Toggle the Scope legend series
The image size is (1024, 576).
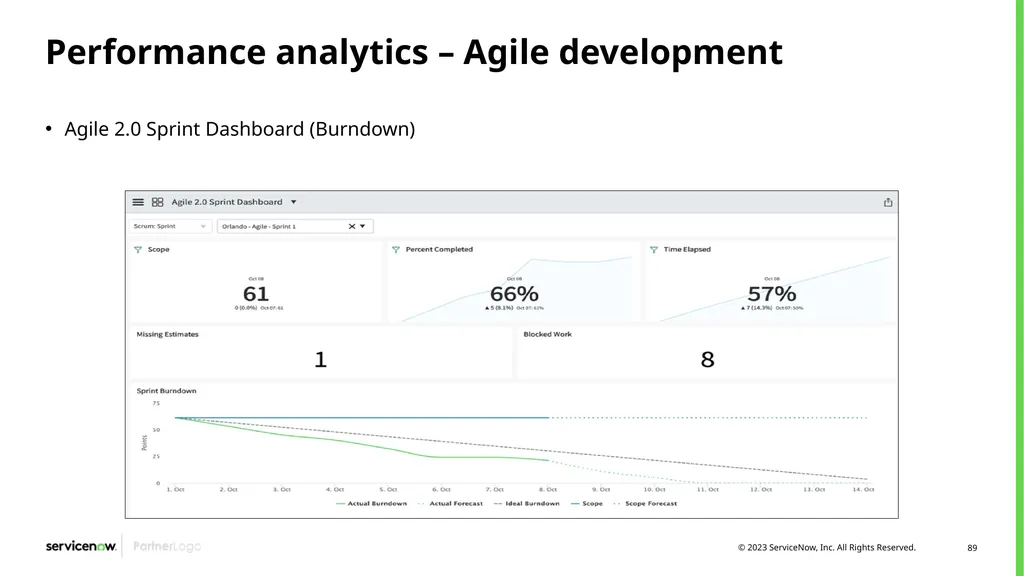[x=586, y=504]
